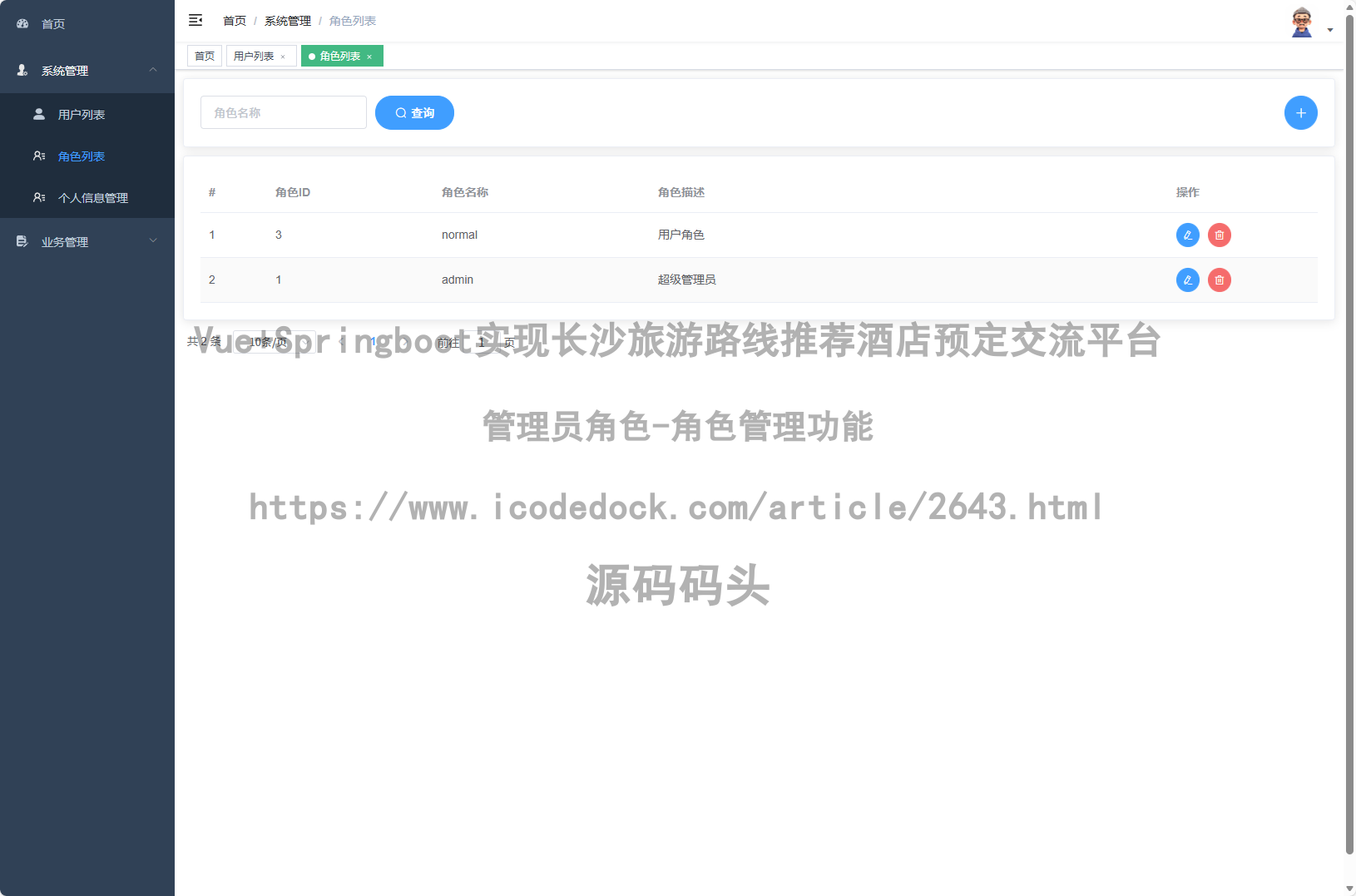Delete the normal role via trash icon
This screenshot has width=1356, height=896.
1219,235
